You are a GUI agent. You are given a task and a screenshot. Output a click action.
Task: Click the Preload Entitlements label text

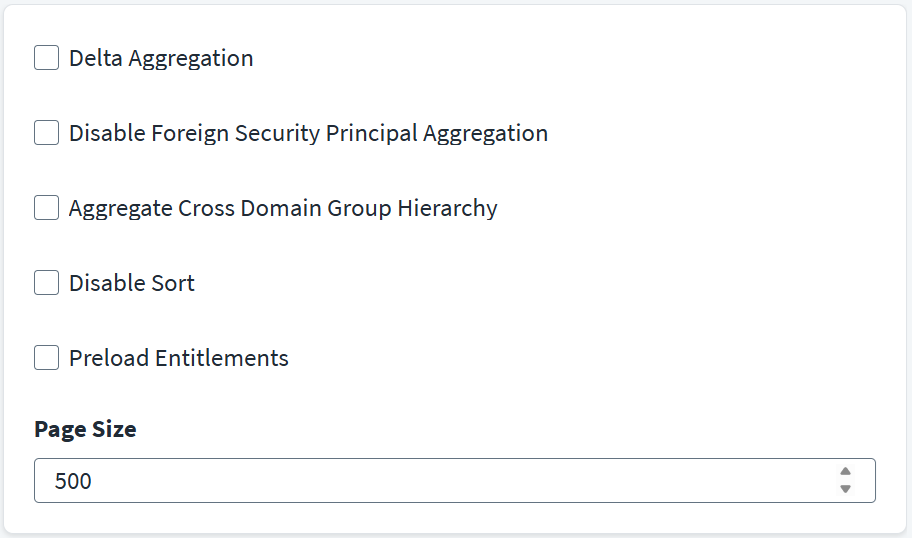178,358
